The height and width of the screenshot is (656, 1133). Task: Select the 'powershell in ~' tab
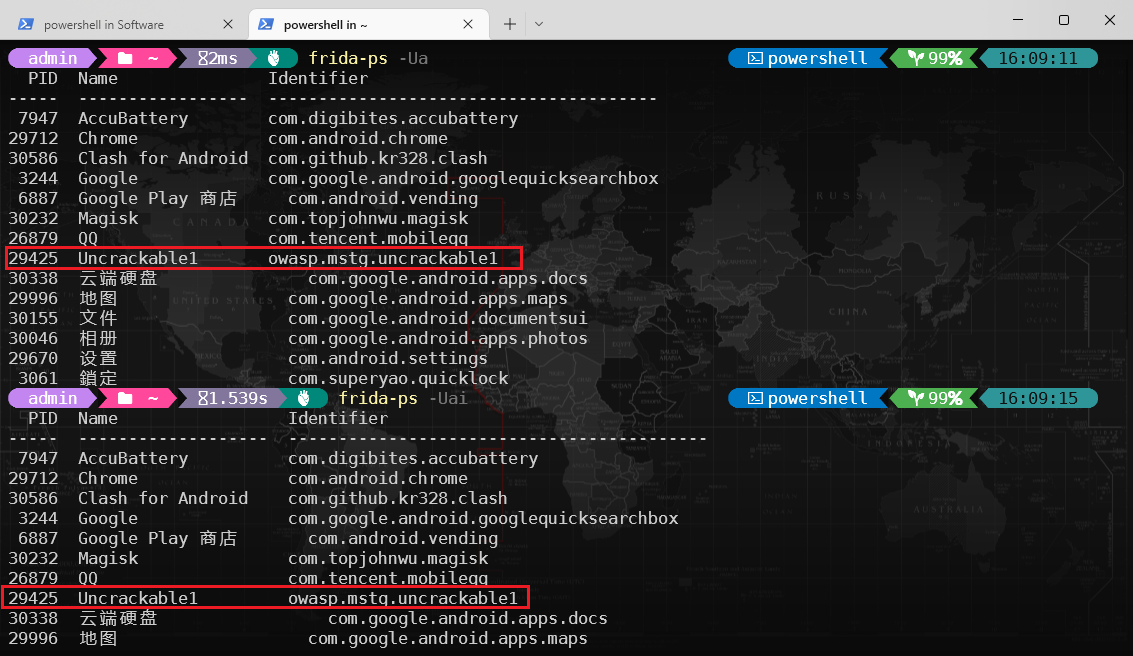[369, 24]
